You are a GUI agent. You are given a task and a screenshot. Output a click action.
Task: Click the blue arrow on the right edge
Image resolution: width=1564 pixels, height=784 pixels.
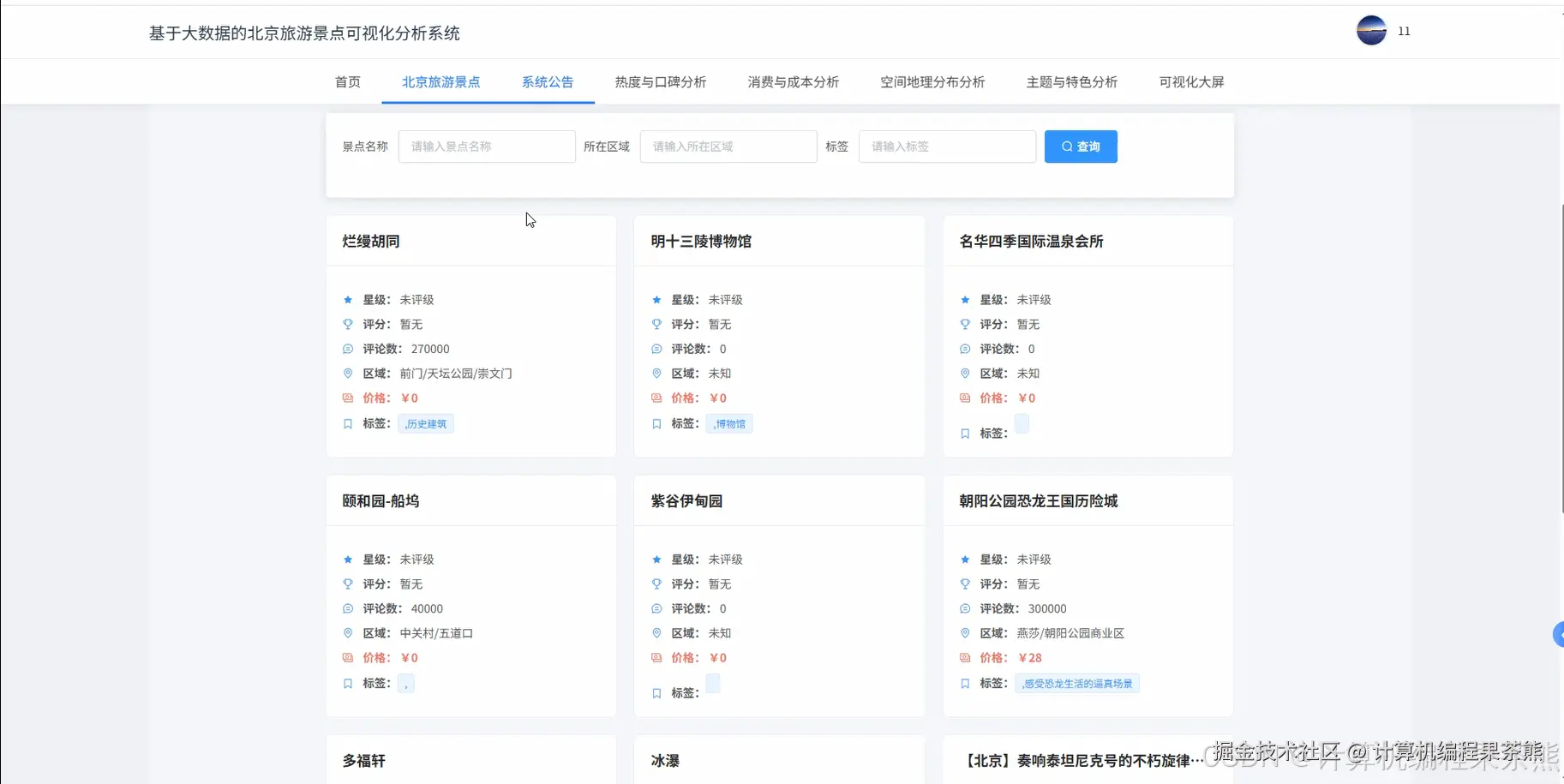click(1558, 634)
